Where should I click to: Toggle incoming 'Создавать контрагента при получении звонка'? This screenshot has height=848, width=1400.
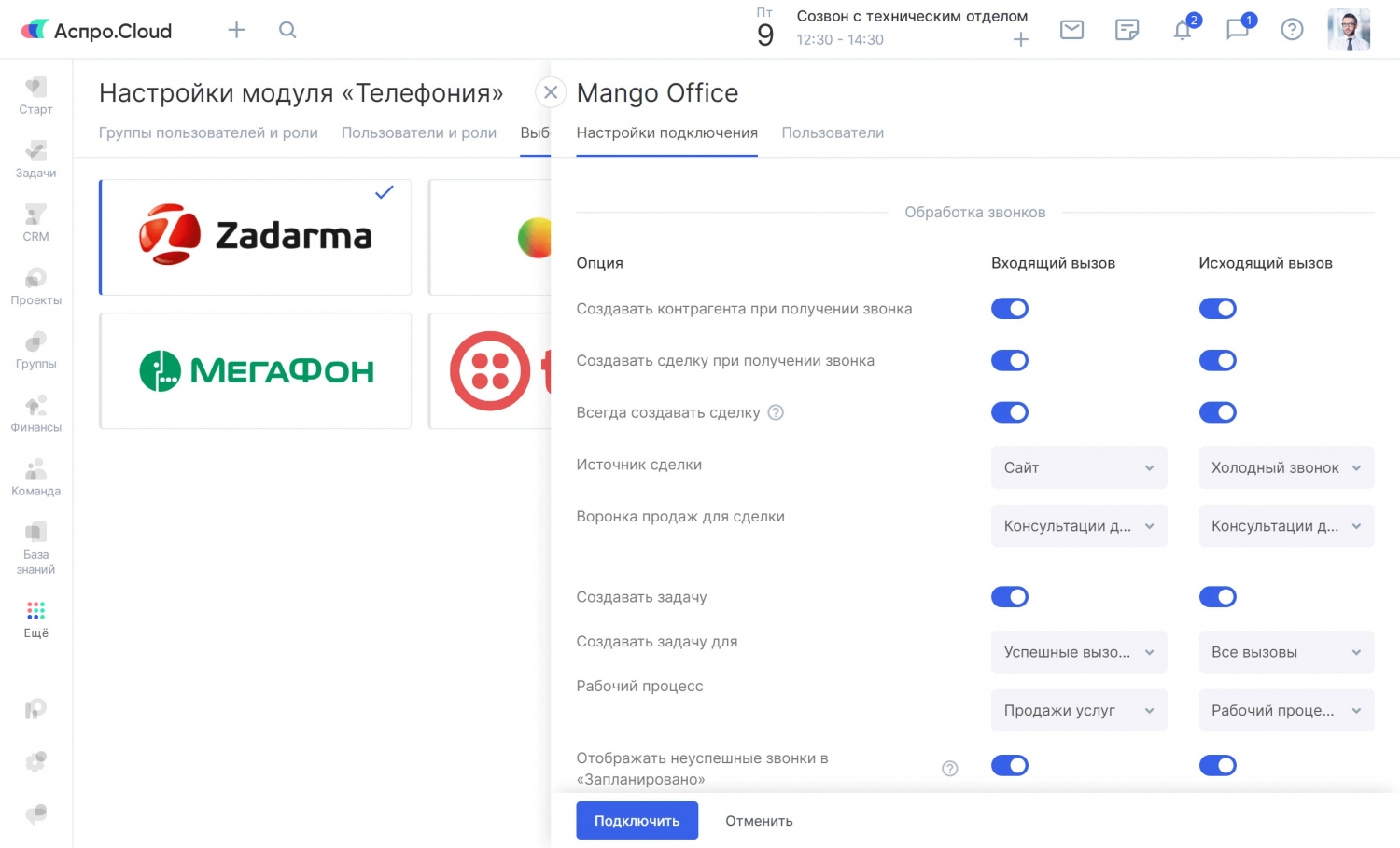point(1009,309)
